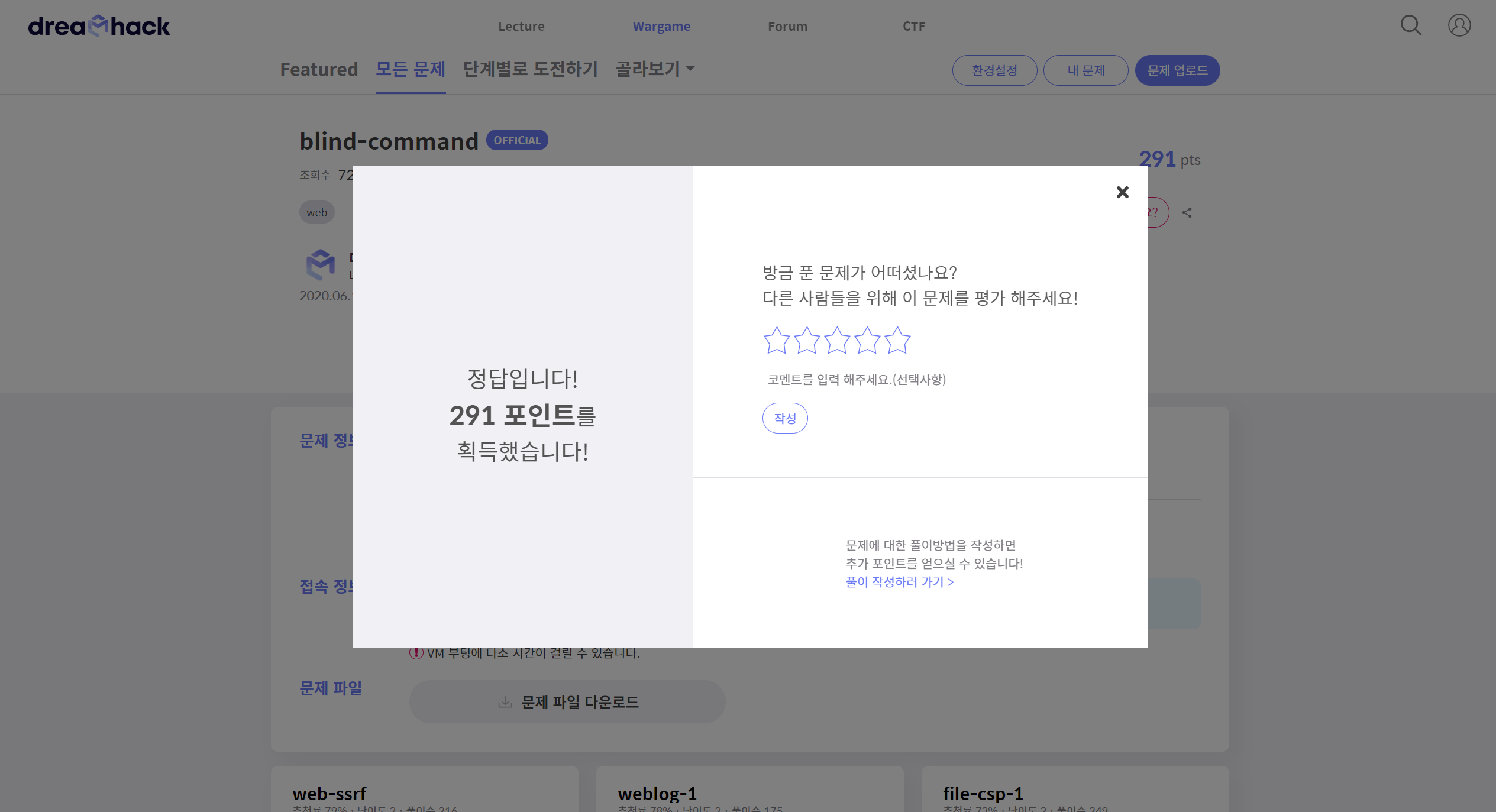This screenshot has width=1496, height=812.
Task: Go to Dreamhack home via logo
Action: pyautogui.click(x=99, y=26)
